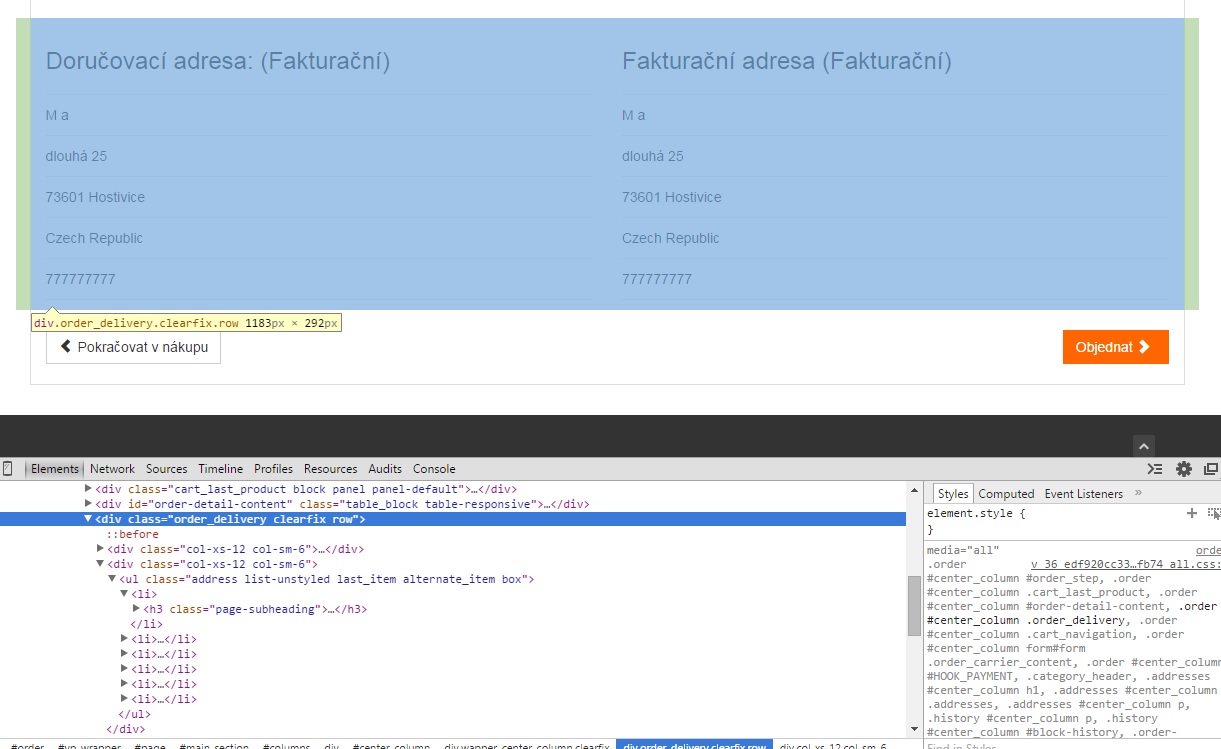Click 777777777 under Doručovací adresa
Viewport: 1221px width, 749px height.
pyautogui.click(x=80, y=279)
